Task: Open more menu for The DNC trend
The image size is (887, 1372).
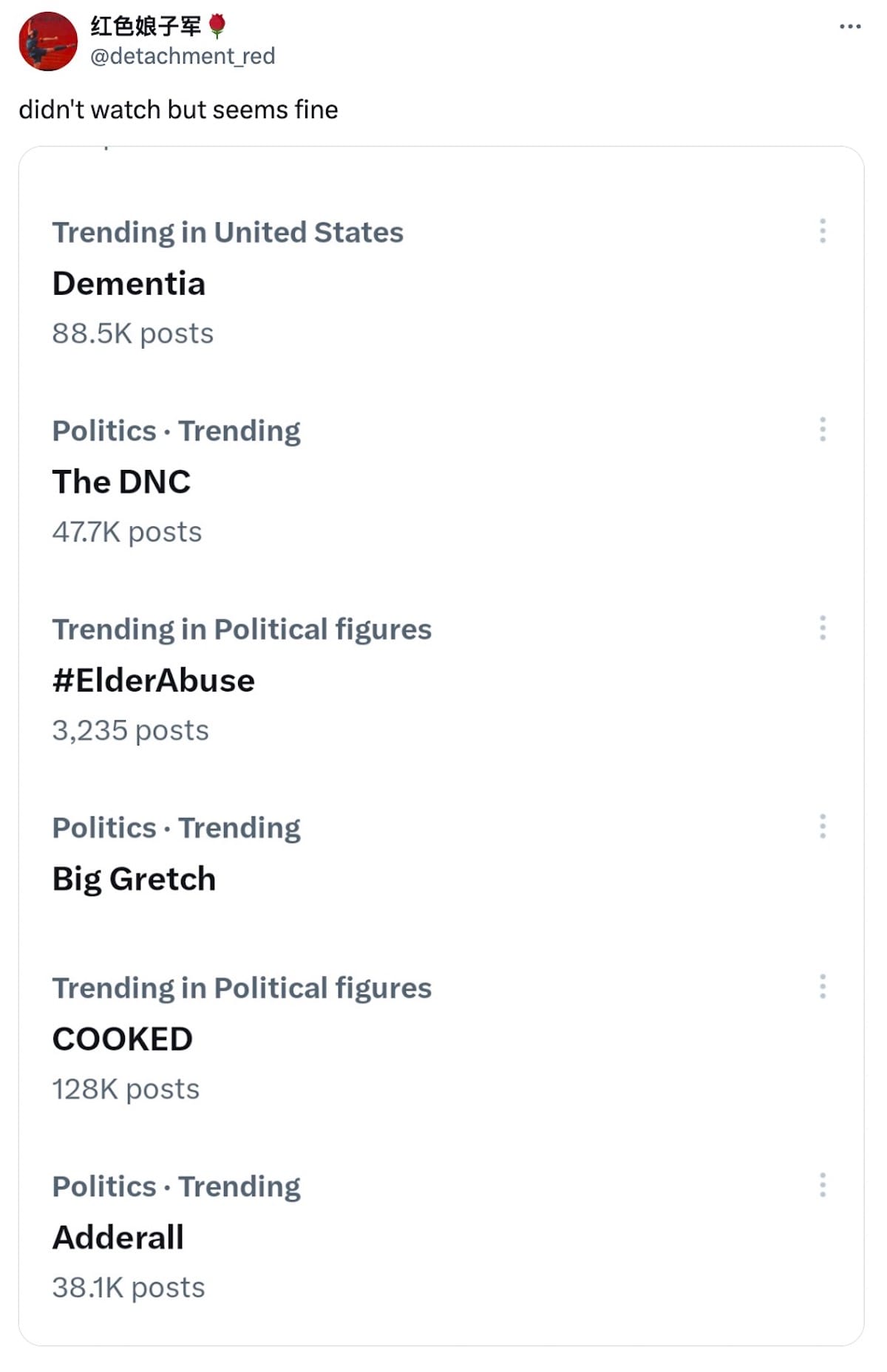Action: (x=822, y=429)
